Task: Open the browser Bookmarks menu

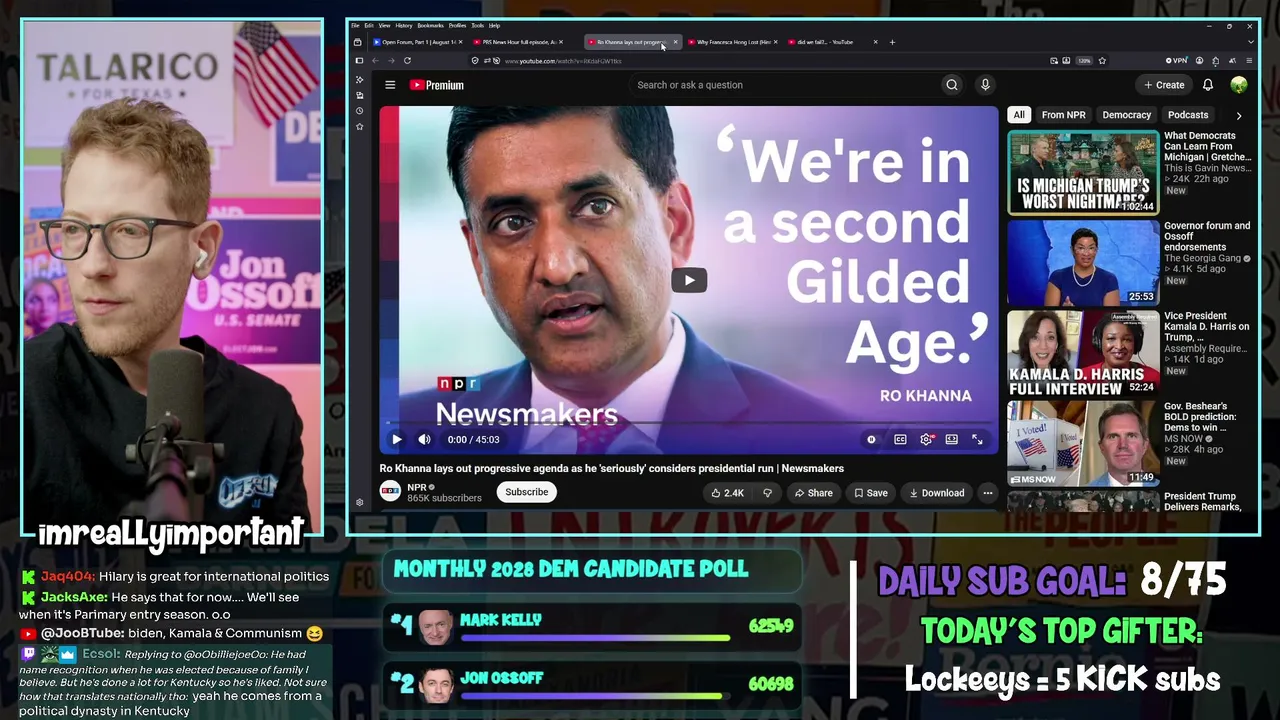Action: point(430,25)
